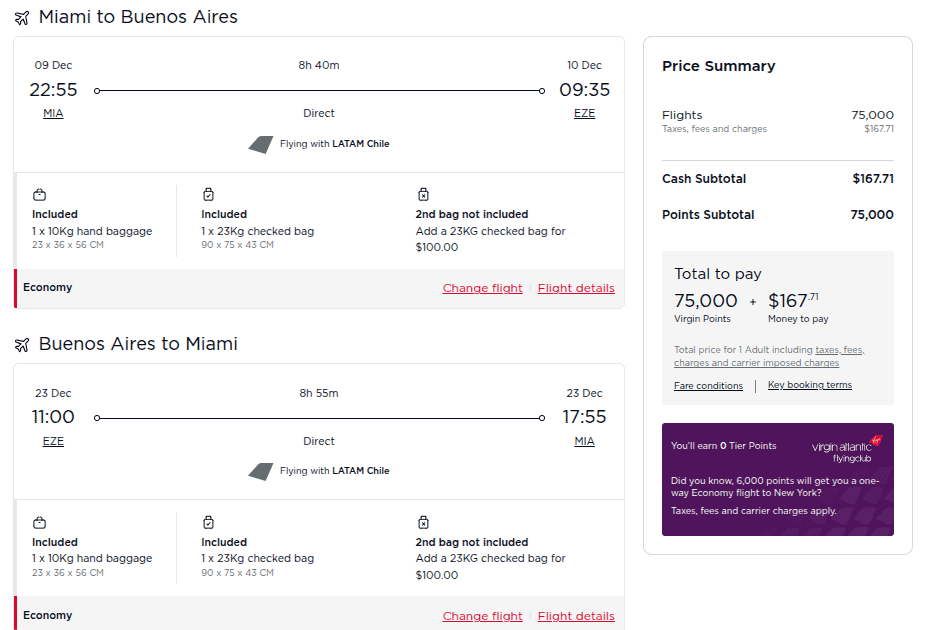Select the hand baggage icon on the return flight
Screen dimensions: 929x630
coord(40,523)
